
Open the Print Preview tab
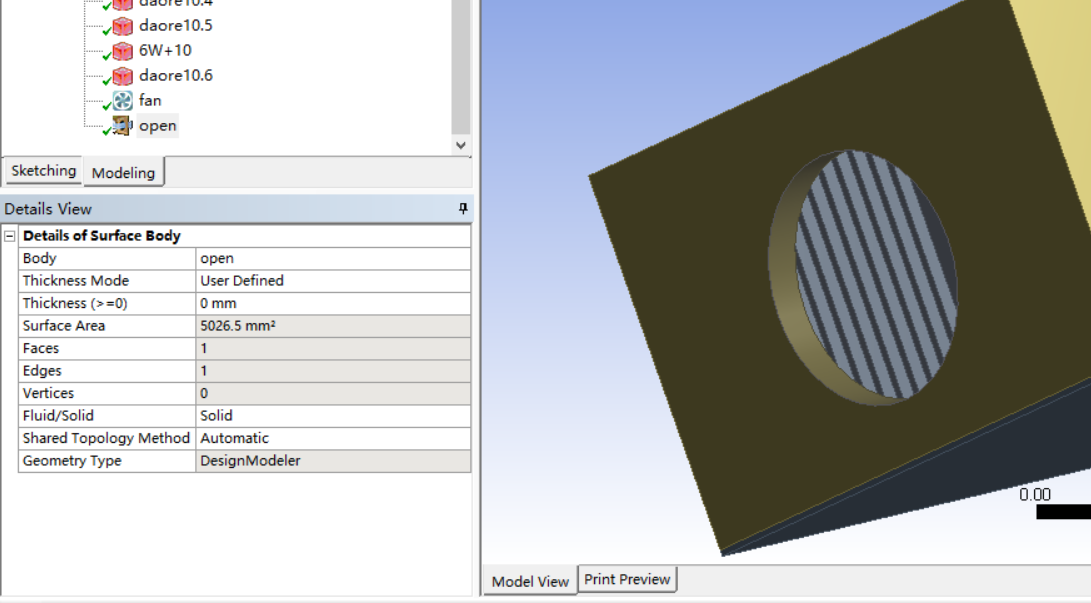(x=627, y=579)
